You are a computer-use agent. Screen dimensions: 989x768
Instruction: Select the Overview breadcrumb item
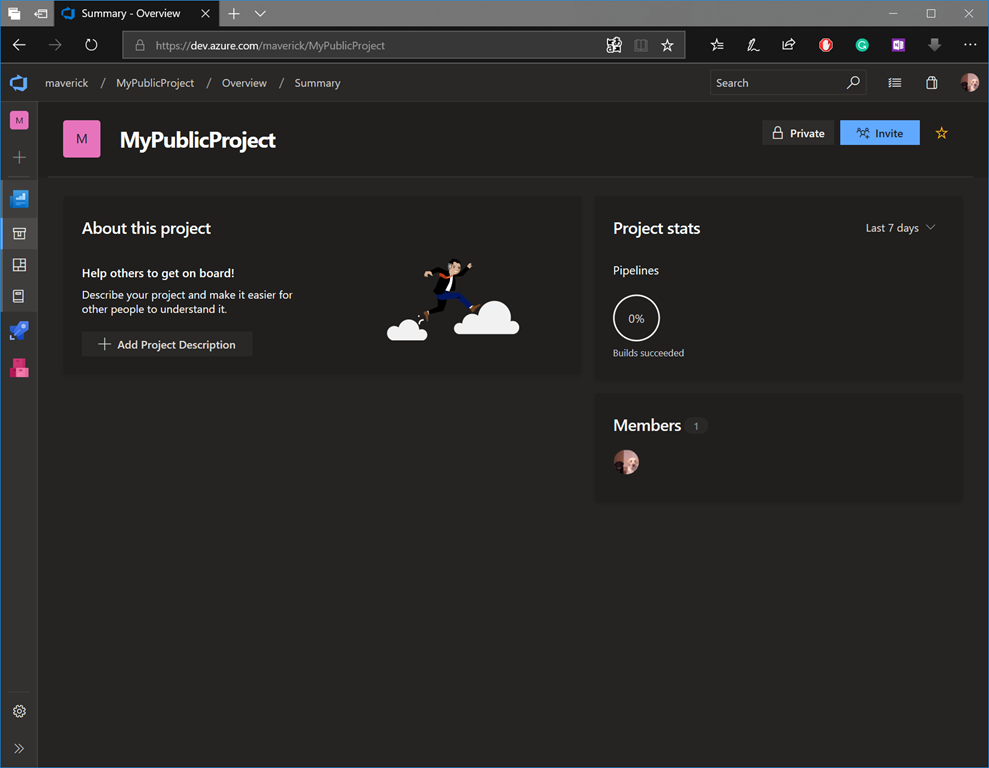click(244, 83)
